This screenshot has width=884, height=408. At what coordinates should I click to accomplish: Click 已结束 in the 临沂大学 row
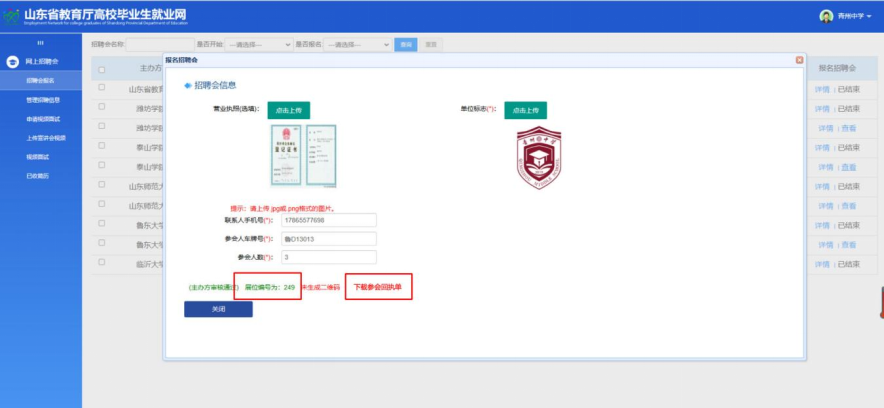point(848,264)
